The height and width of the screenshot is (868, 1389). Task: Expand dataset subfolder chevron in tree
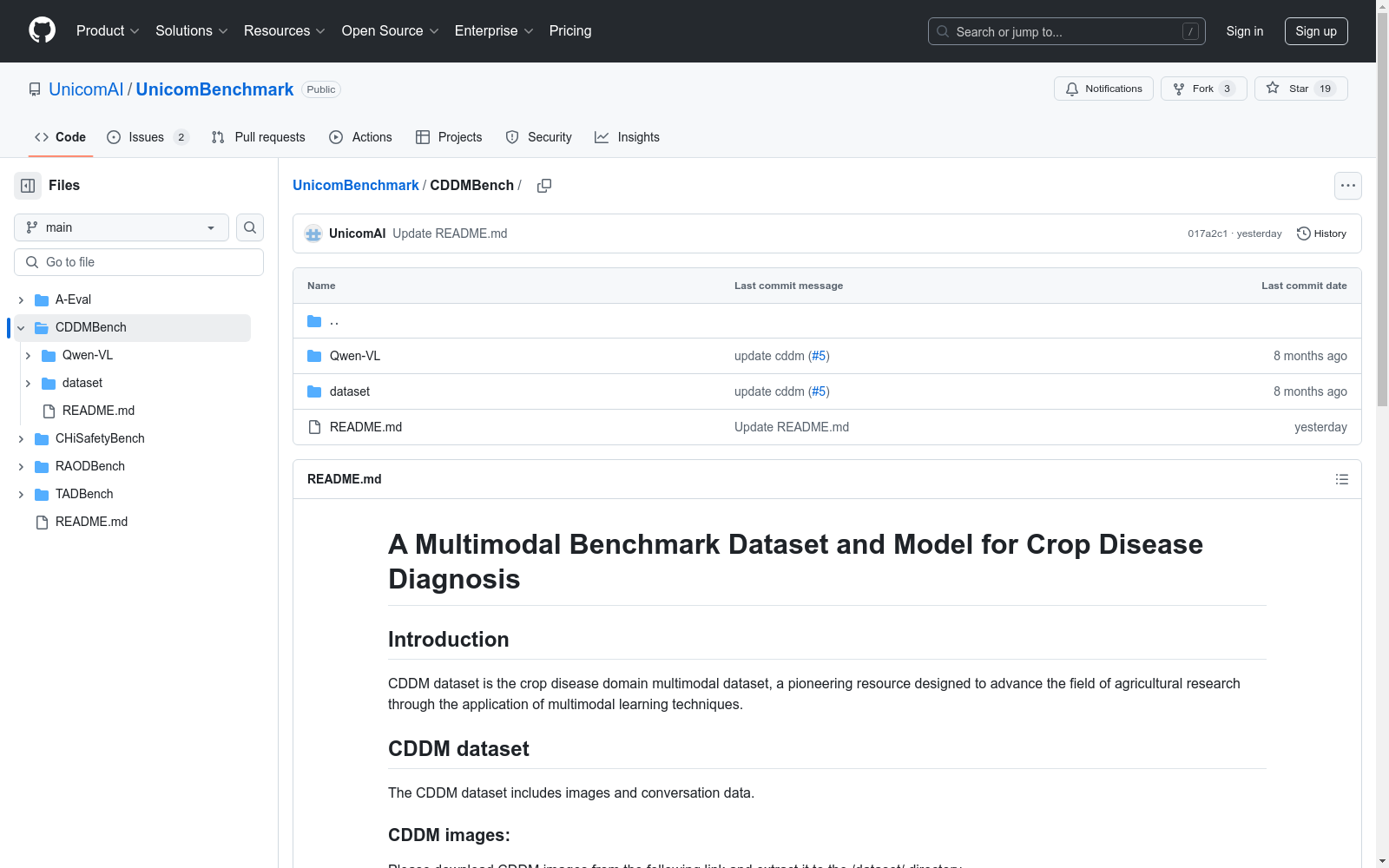click(28, 384)
